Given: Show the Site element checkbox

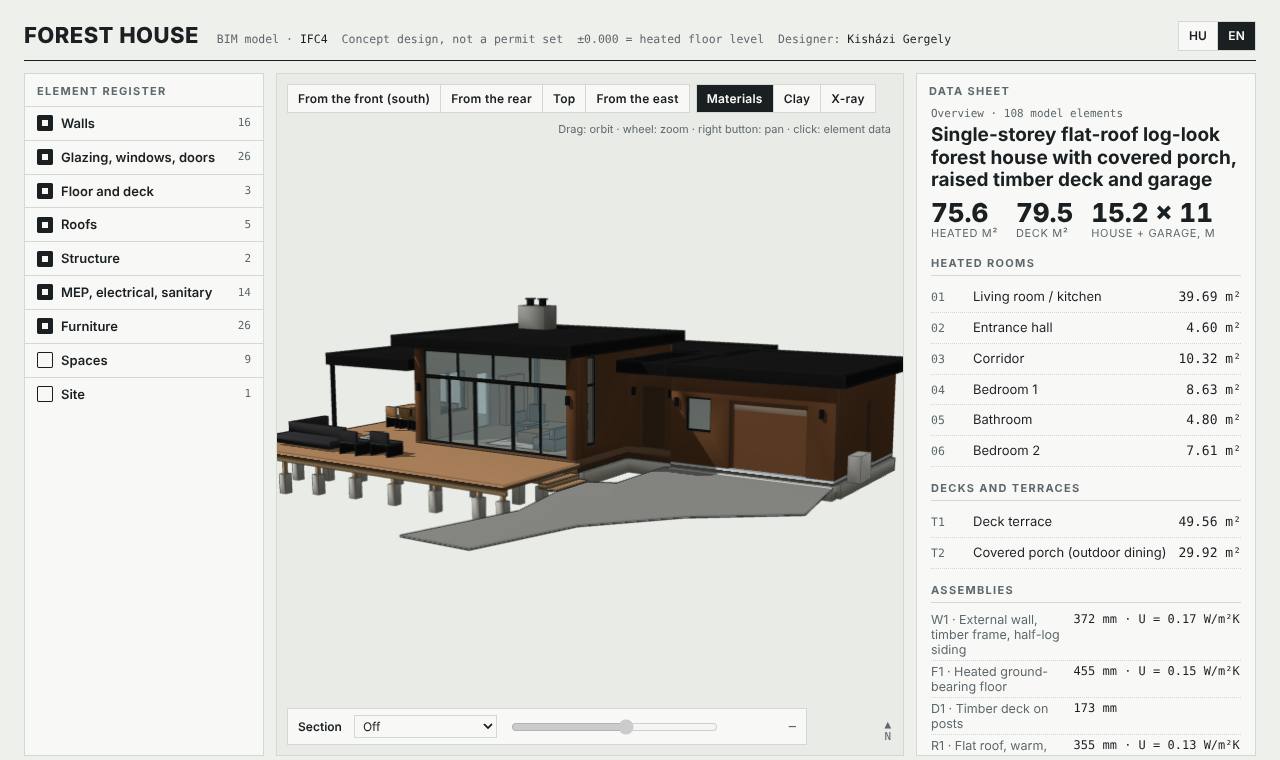Looking at the screenshot, I should (45, 394).
